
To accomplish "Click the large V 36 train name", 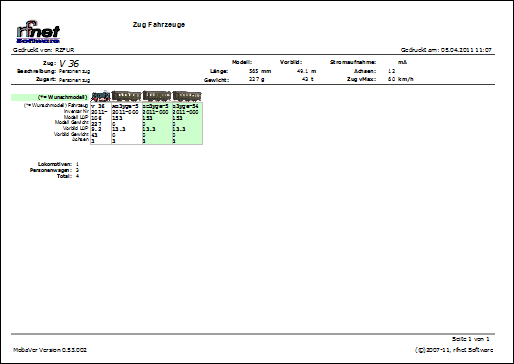I will [69, 63].
